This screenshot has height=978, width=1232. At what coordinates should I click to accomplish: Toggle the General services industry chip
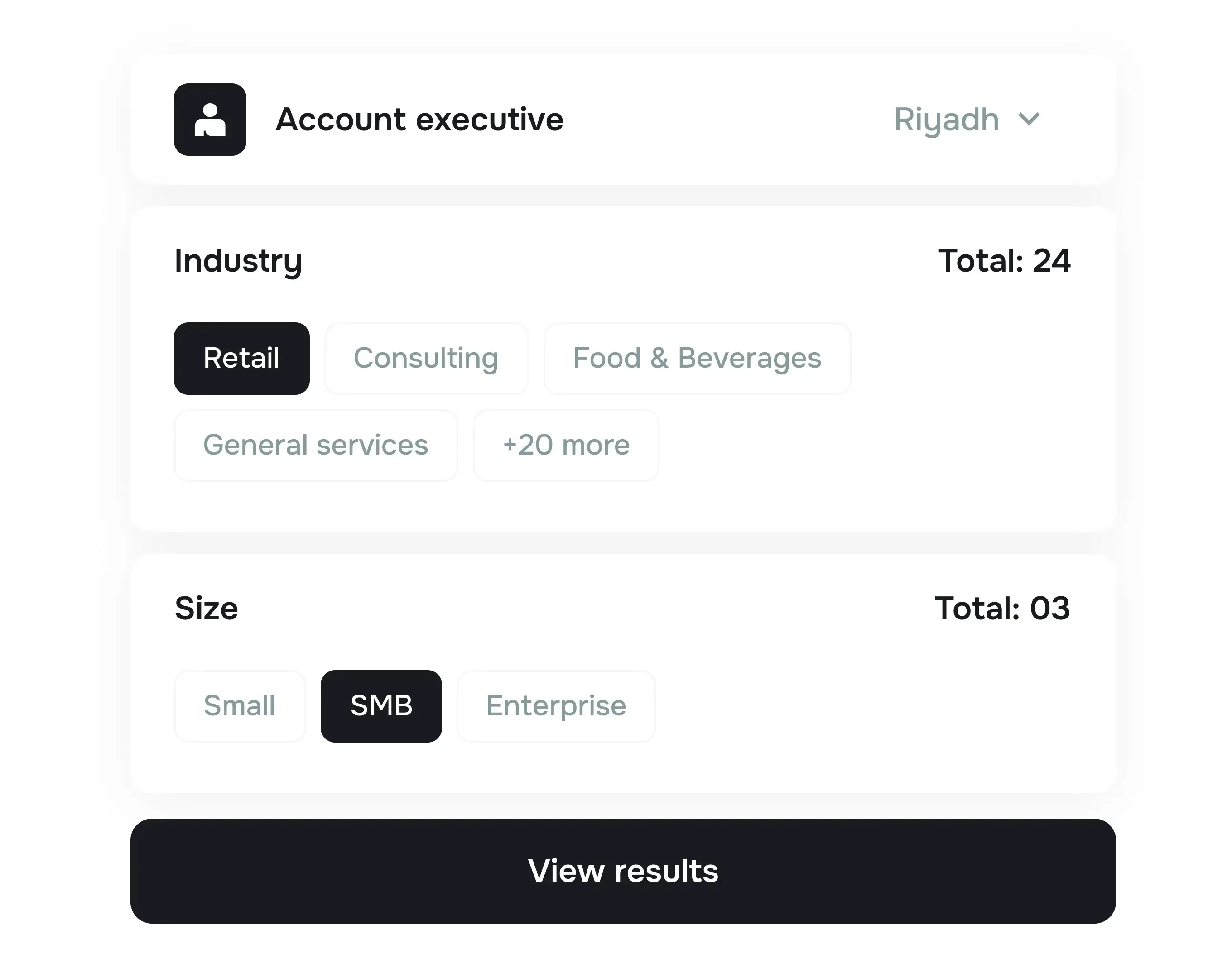[315, 445]
